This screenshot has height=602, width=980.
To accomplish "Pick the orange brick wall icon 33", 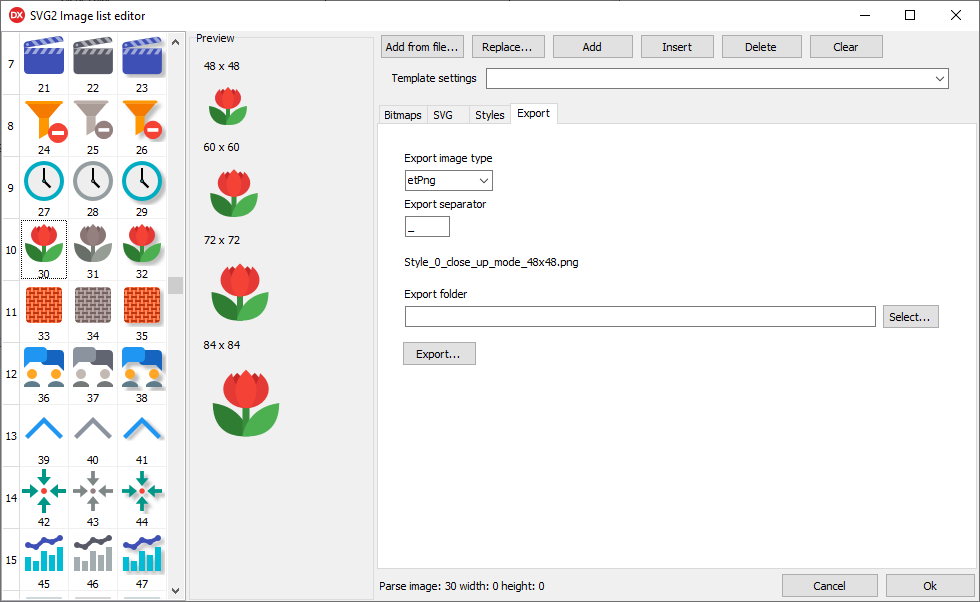I will pyautogui.click(x=44, y=305).
